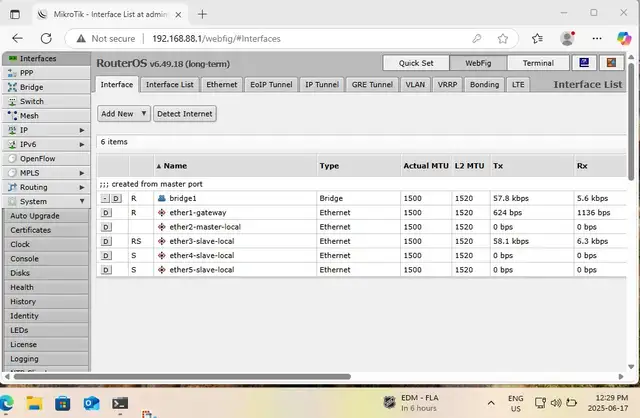Screen dimensions: 640x418
Task: Open the Copilot icon in Edge
Action: [x=624, y=38]
